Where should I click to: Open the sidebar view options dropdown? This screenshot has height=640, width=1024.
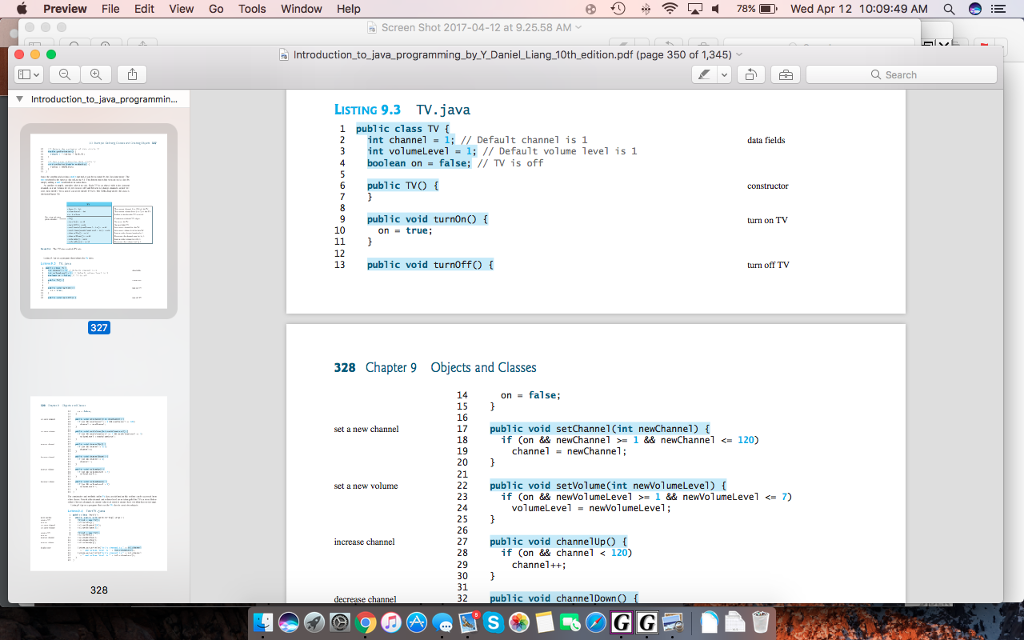click(35, 73)
